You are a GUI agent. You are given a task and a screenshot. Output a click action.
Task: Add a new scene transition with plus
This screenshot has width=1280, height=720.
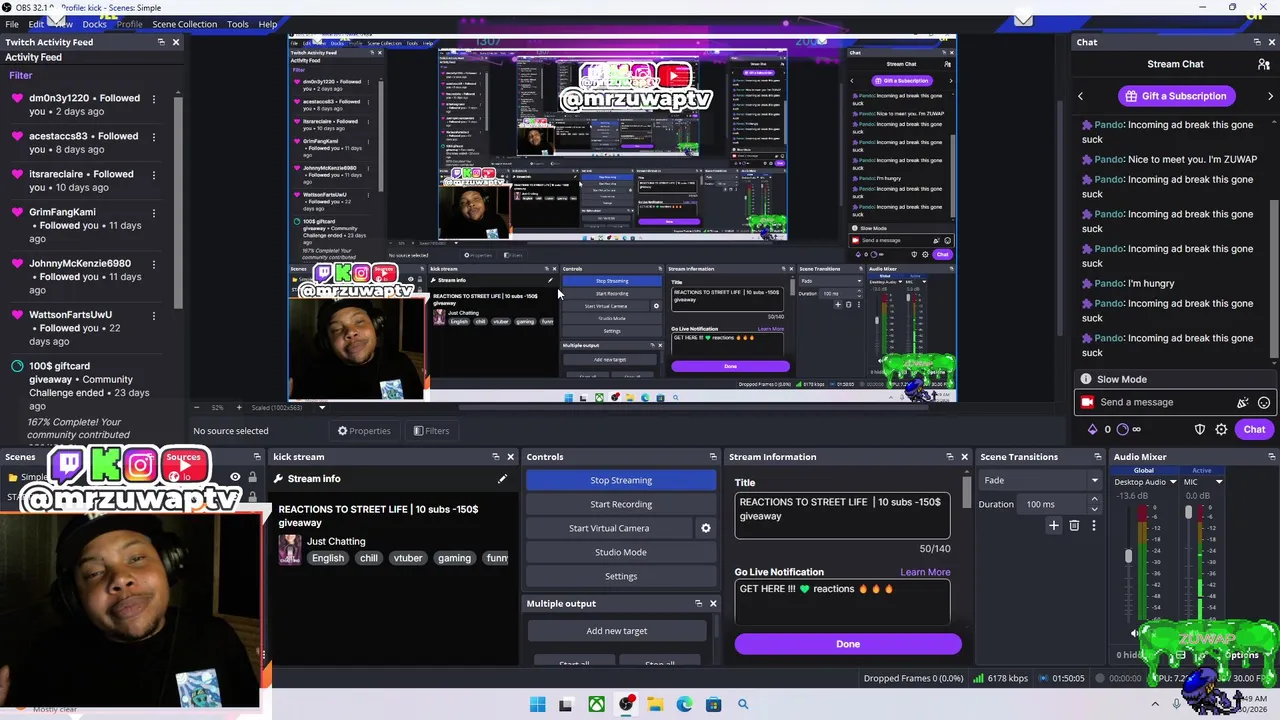pos(1053,525)
